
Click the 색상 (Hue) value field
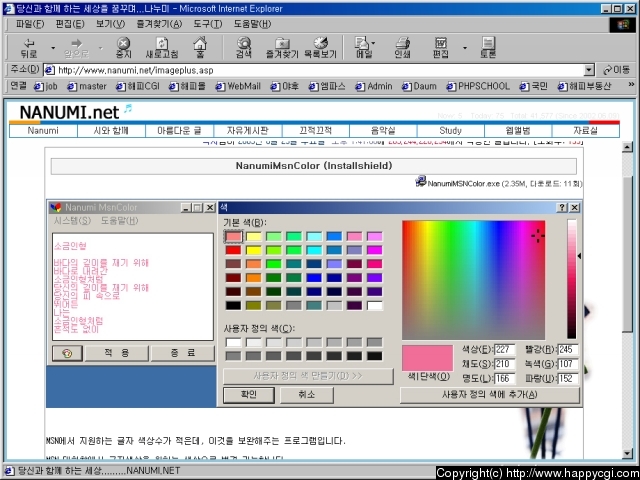pos(504,349)
